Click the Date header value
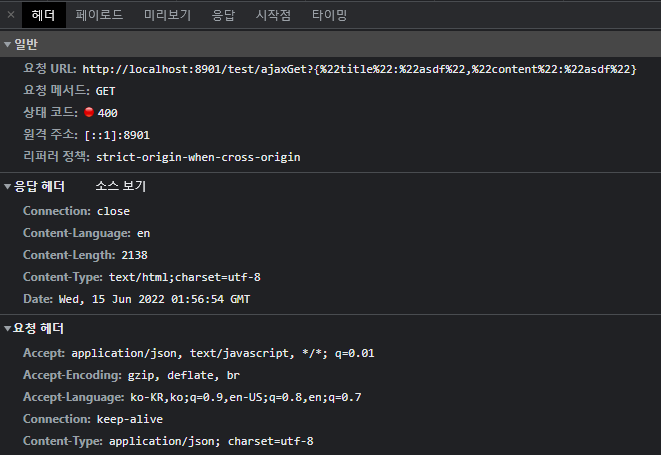 coord(154,299)
